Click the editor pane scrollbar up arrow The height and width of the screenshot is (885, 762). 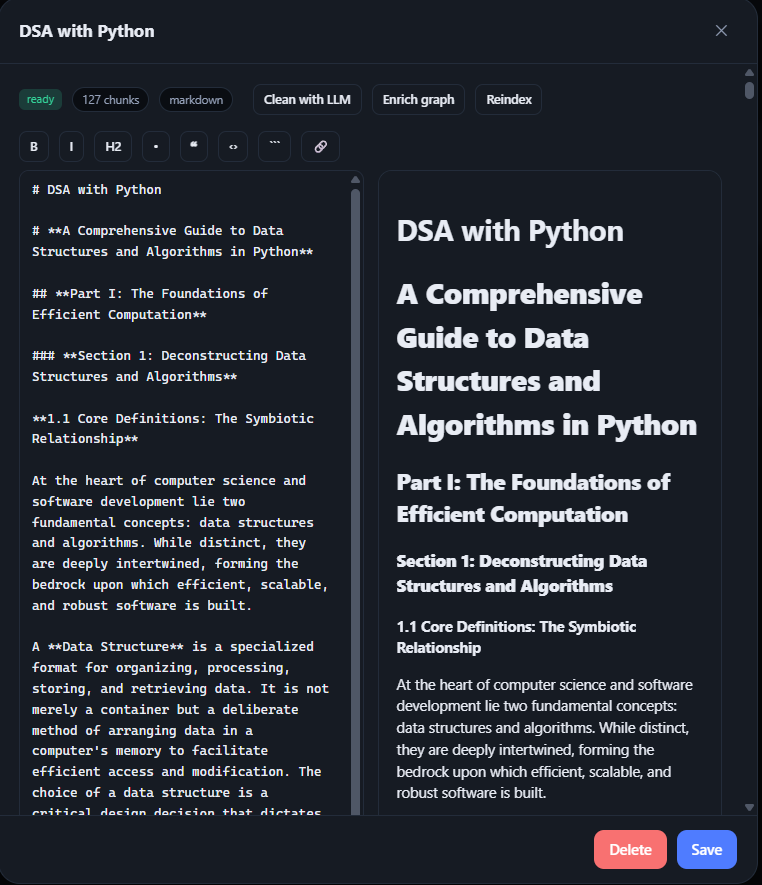[x=356, y=180]
